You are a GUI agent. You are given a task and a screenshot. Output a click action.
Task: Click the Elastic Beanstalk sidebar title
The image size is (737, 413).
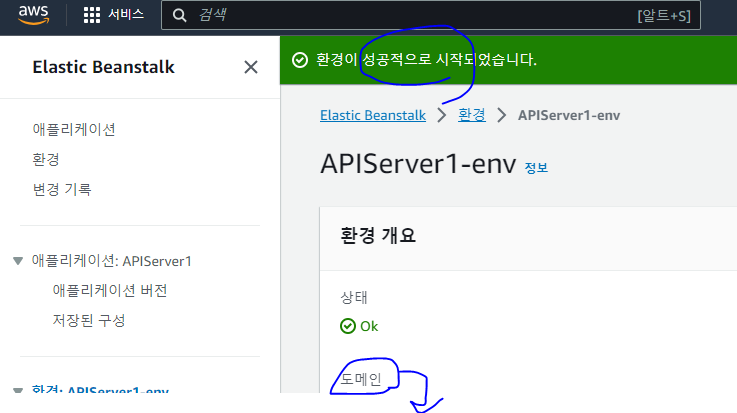coord(103,67)
